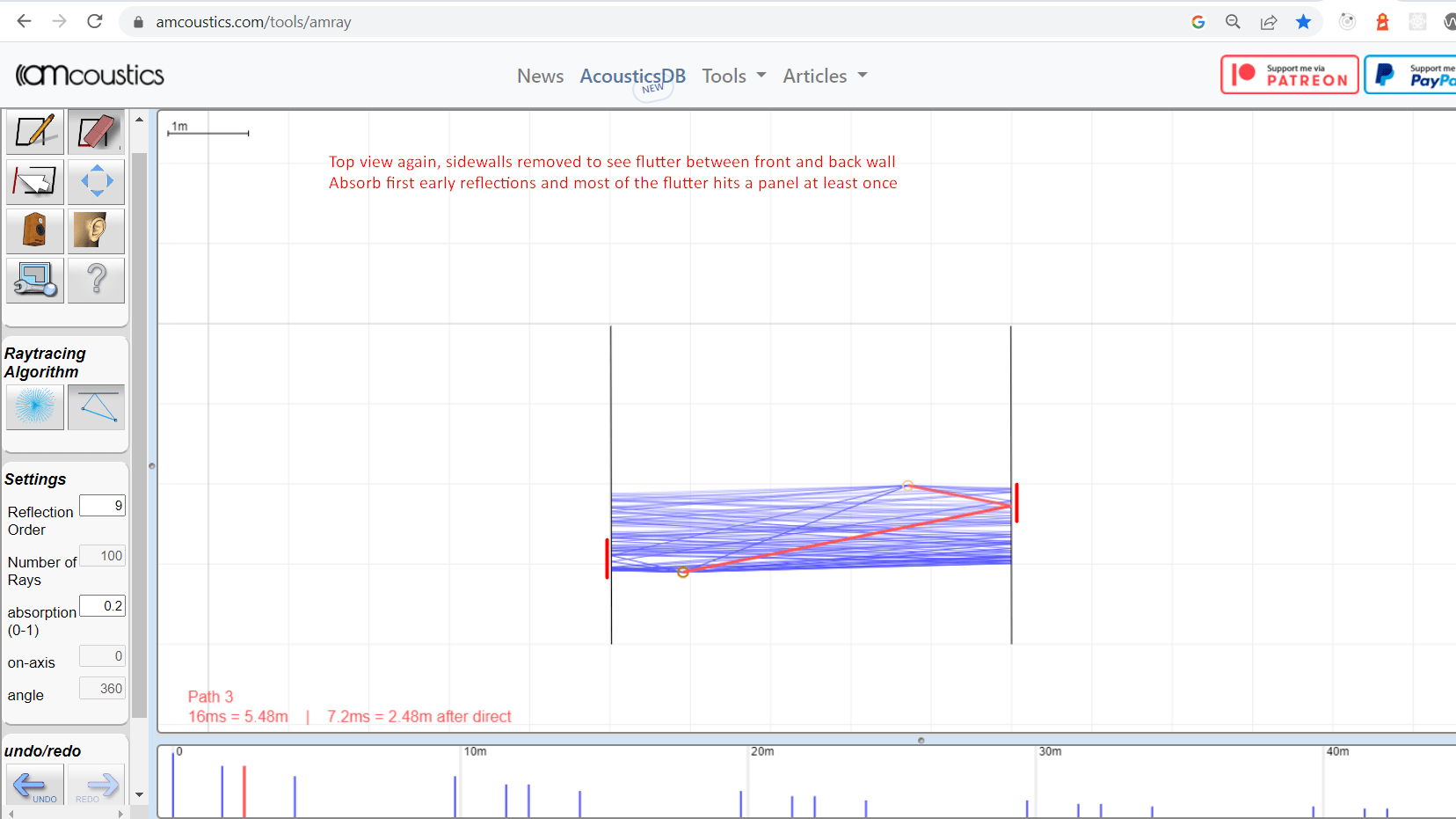Edit the angle value field

click(x=102, y=689)
